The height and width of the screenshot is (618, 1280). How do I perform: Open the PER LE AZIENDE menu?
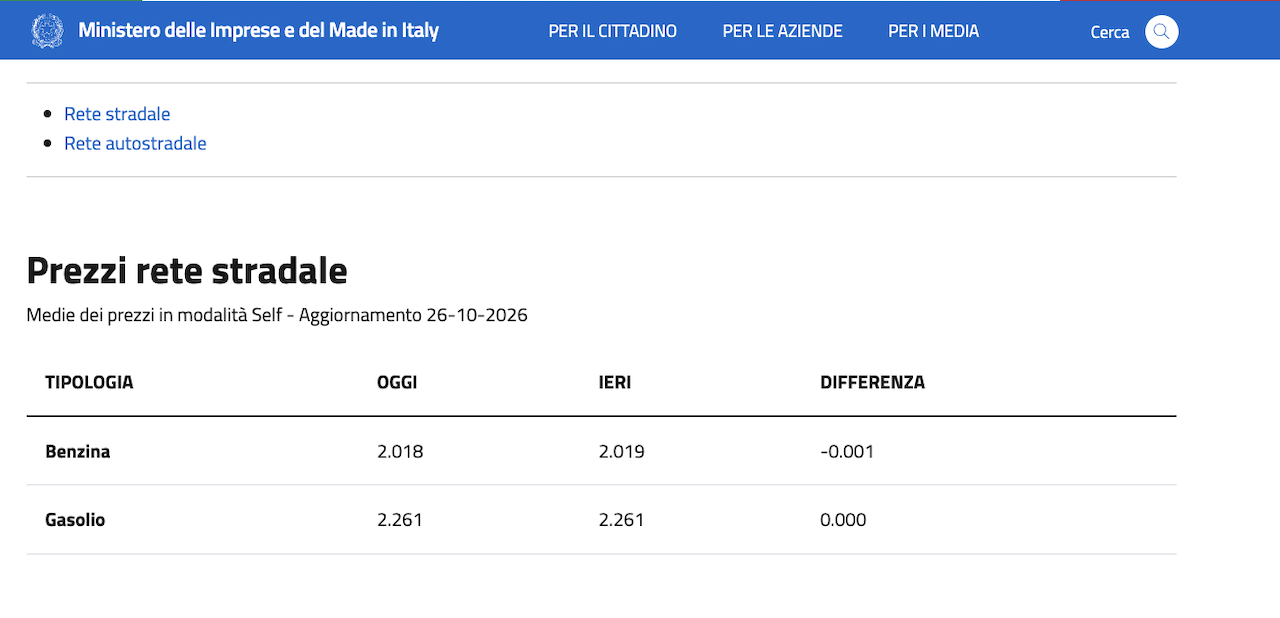(782, 32)
